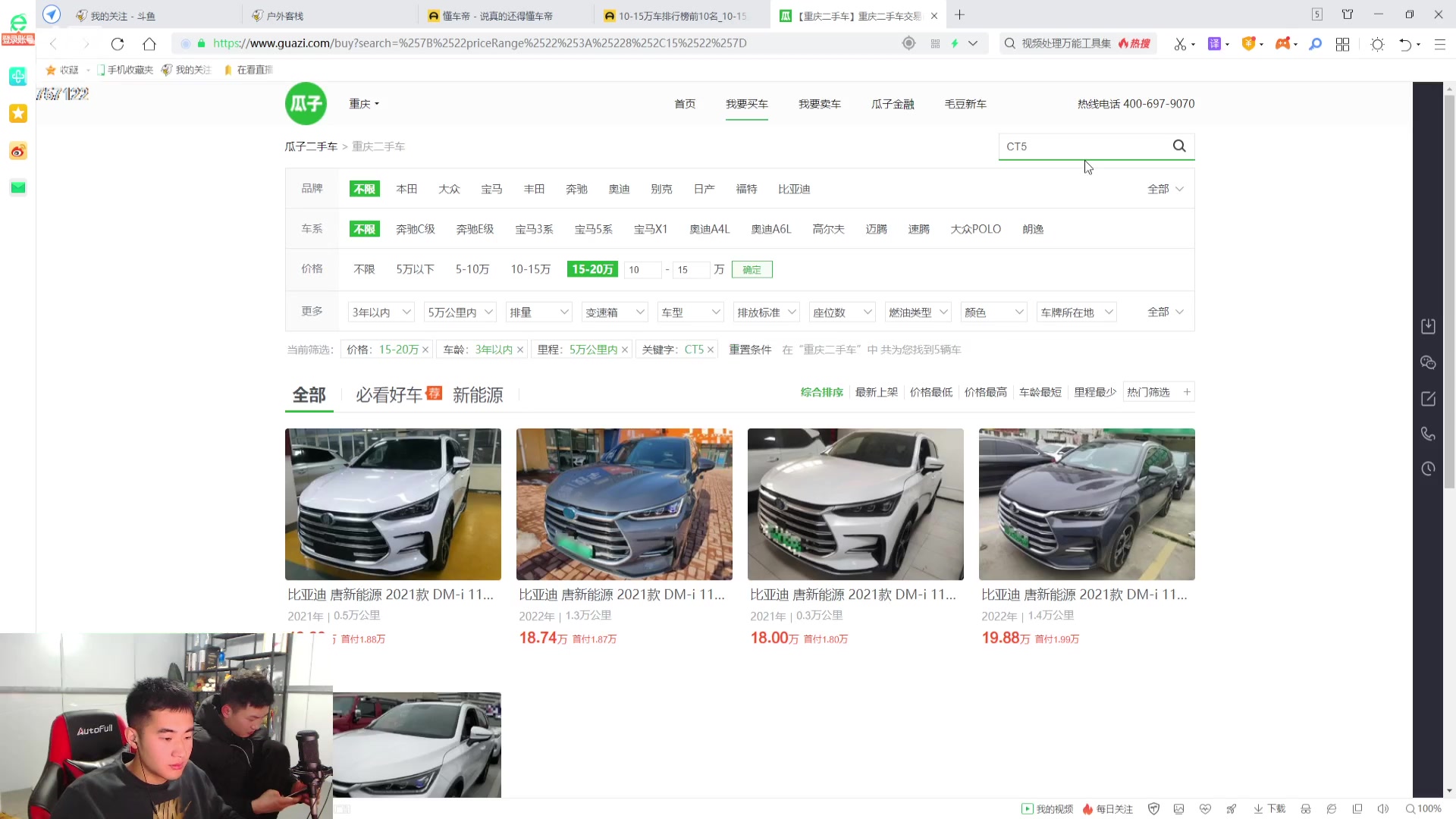Open the 瓜子二手车 breadcrumb link
1456x819 pixels.
[311, 146]
